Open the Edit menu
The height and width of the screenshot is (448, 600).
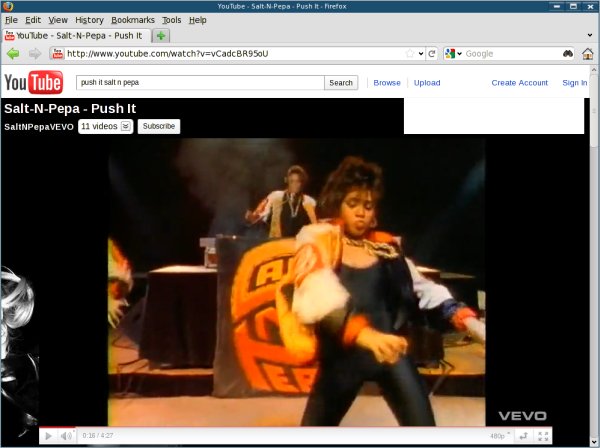pyautogui.click(x=33, y=20)
